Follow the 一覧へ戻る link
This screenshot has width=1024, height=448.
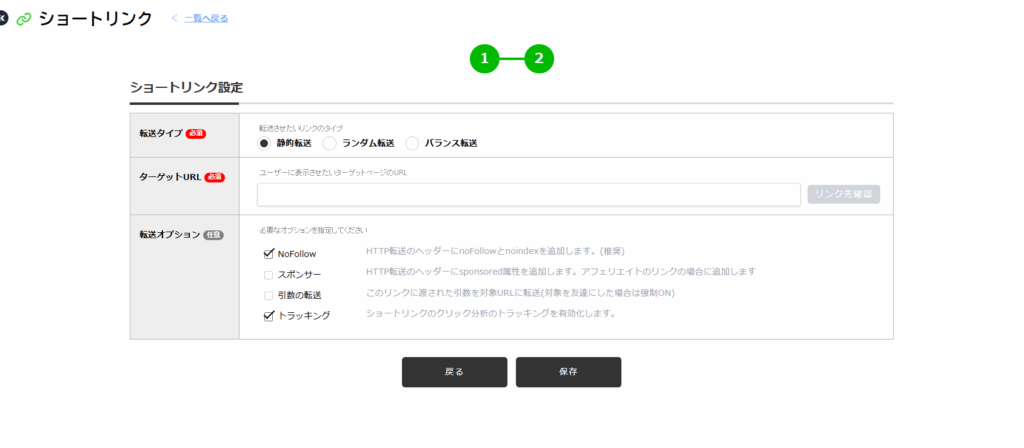pos(205,18)
